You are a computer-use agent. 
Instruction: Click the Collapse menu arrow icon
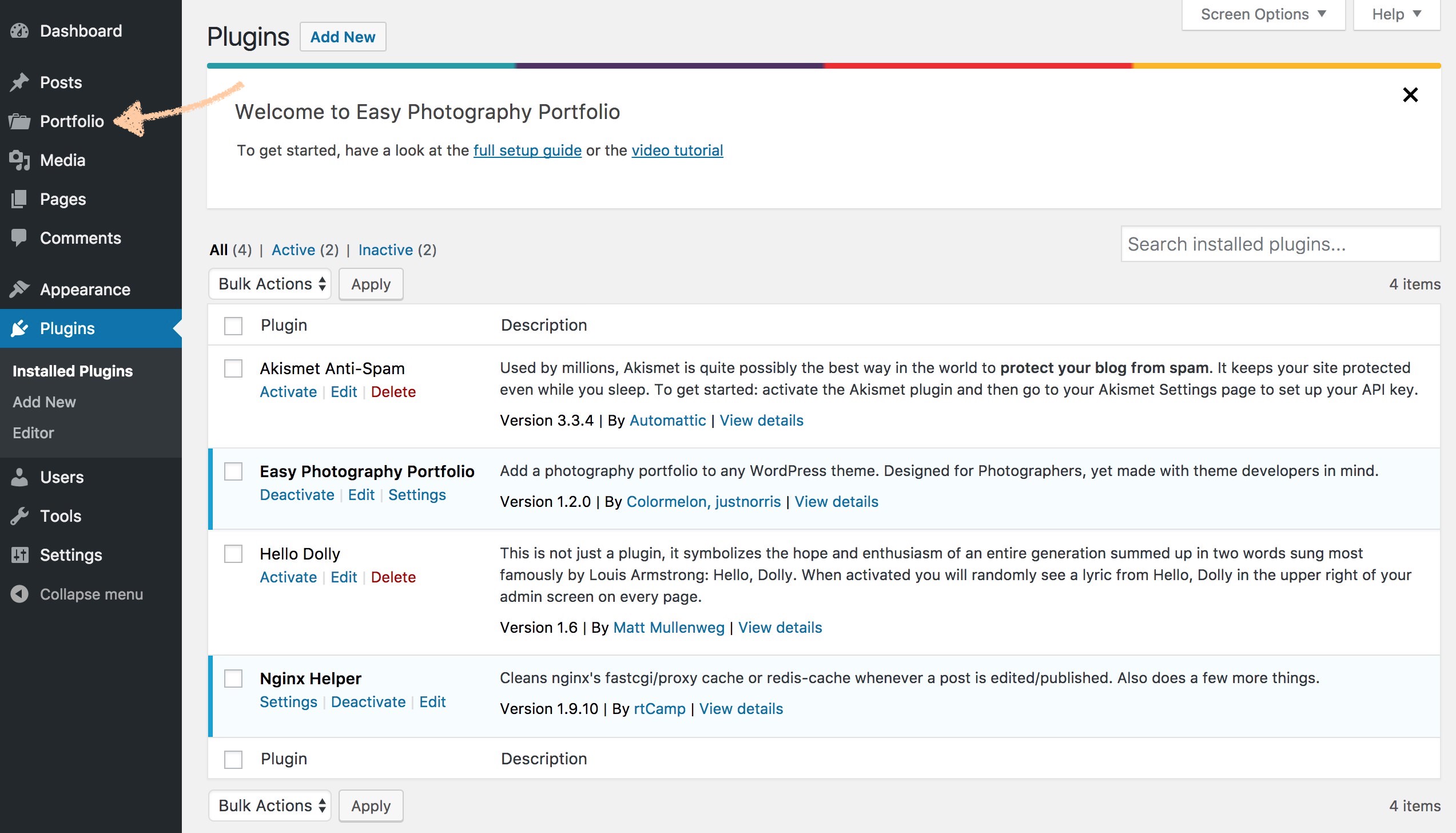pyautogui.click(x=19, y=594)
